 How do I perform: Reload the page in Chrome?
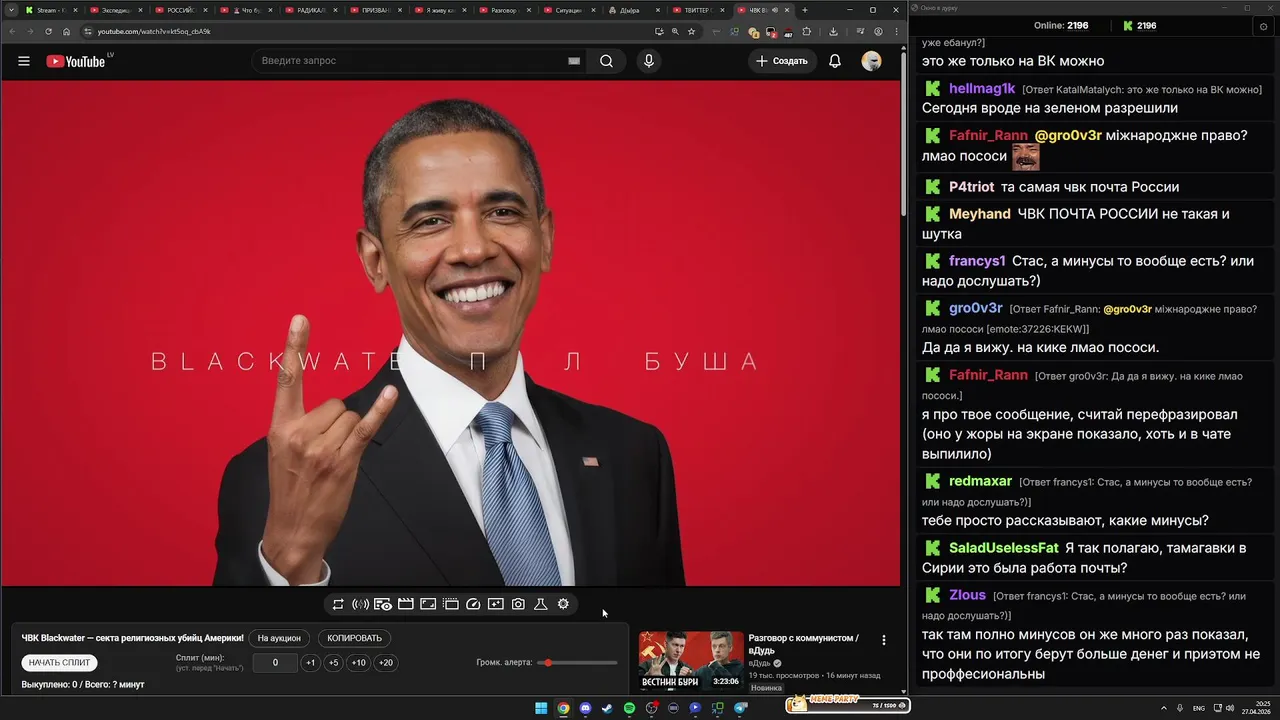48,31
